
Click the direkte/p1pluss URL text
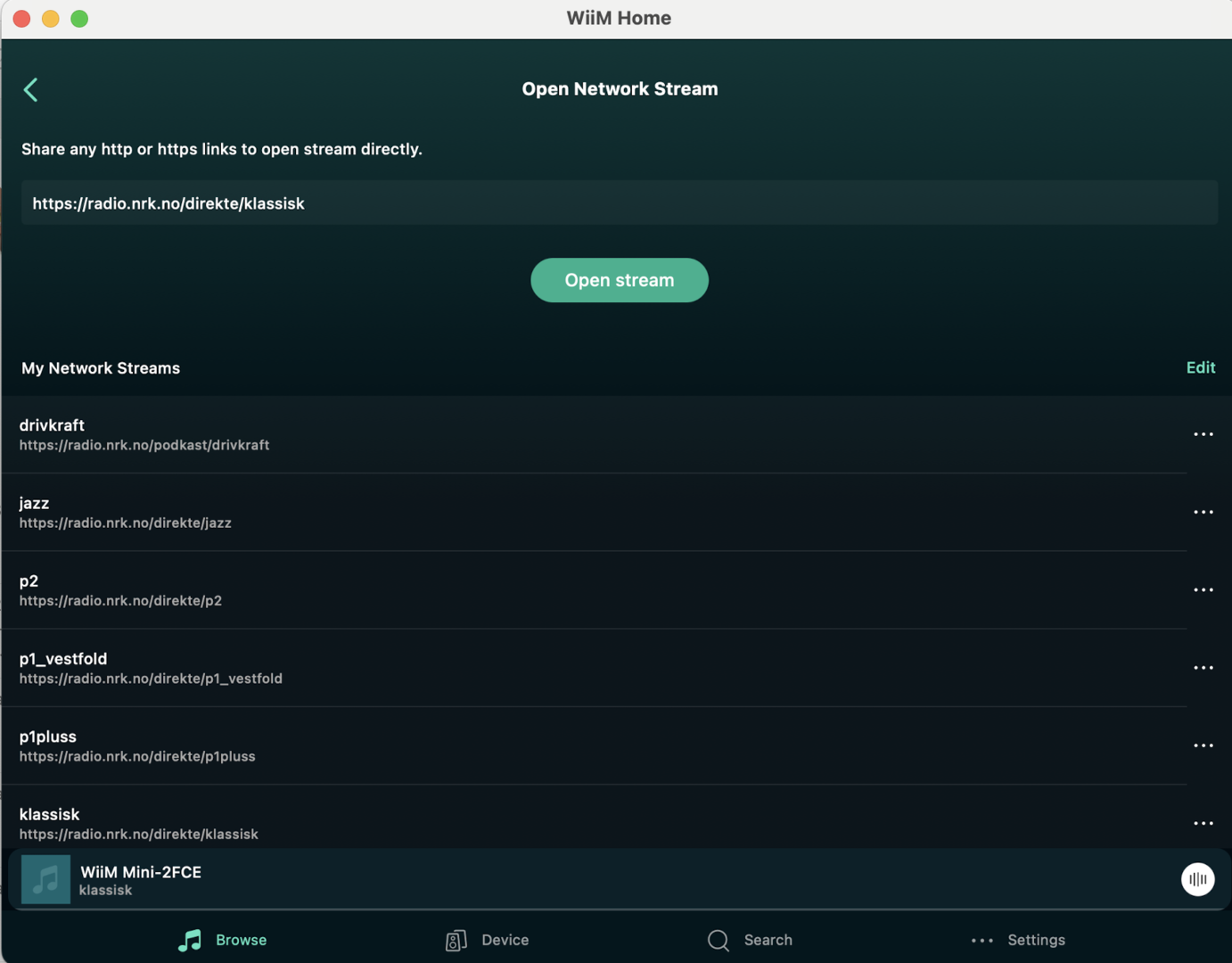pos(137,756)
